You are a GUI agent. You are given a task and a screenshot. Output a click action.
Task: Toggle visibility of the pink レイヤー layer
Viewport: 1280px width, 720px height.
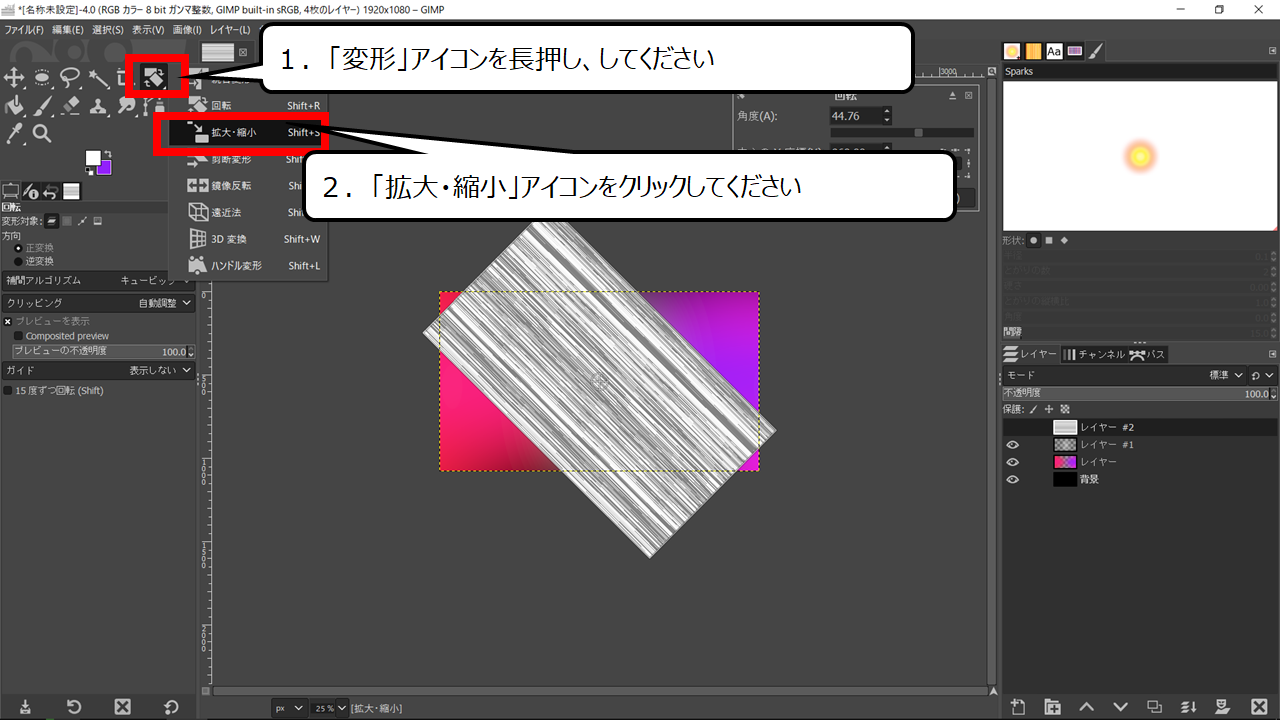click(1012, 462)
